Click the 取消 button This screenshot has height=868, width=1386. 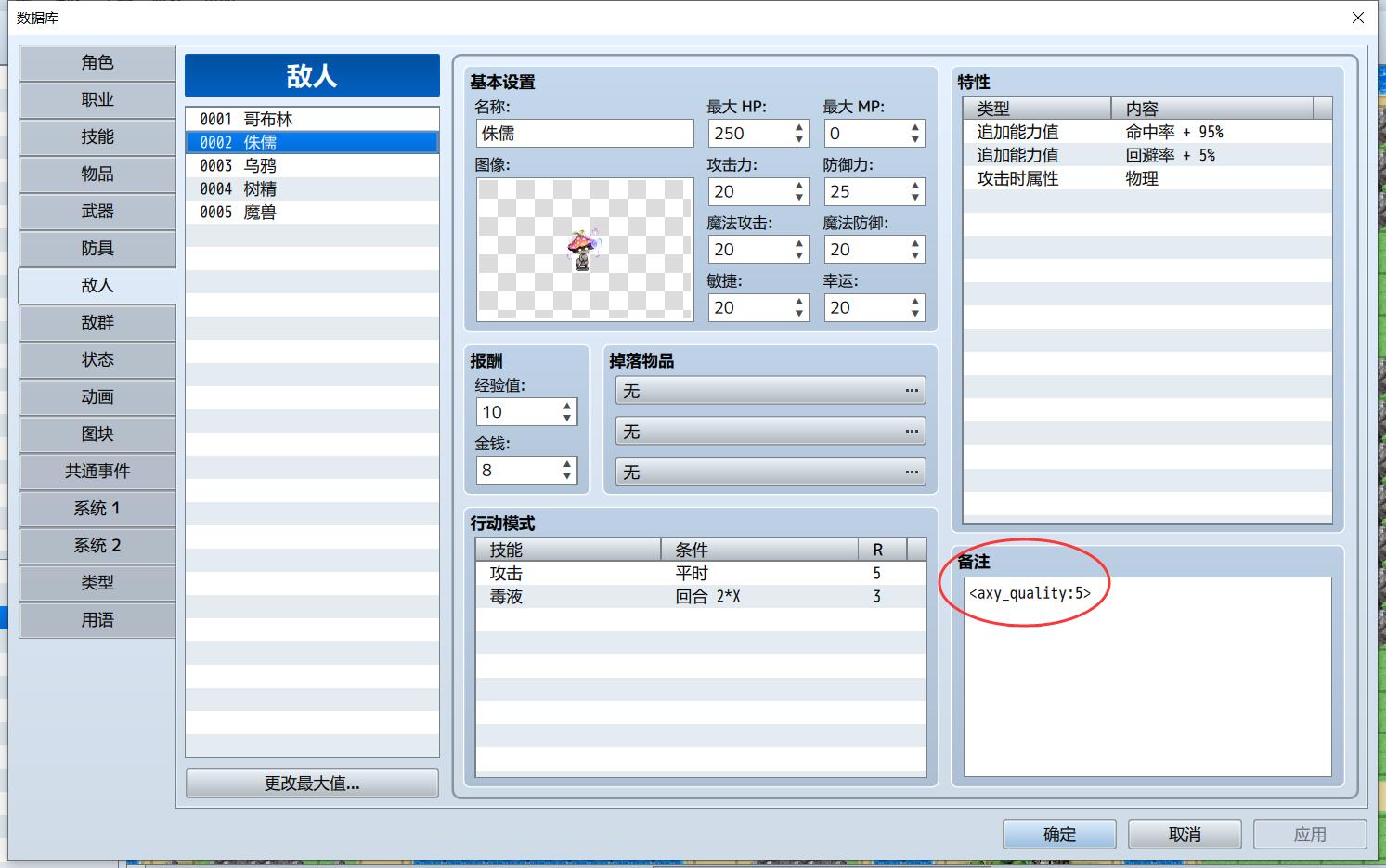1185,835
